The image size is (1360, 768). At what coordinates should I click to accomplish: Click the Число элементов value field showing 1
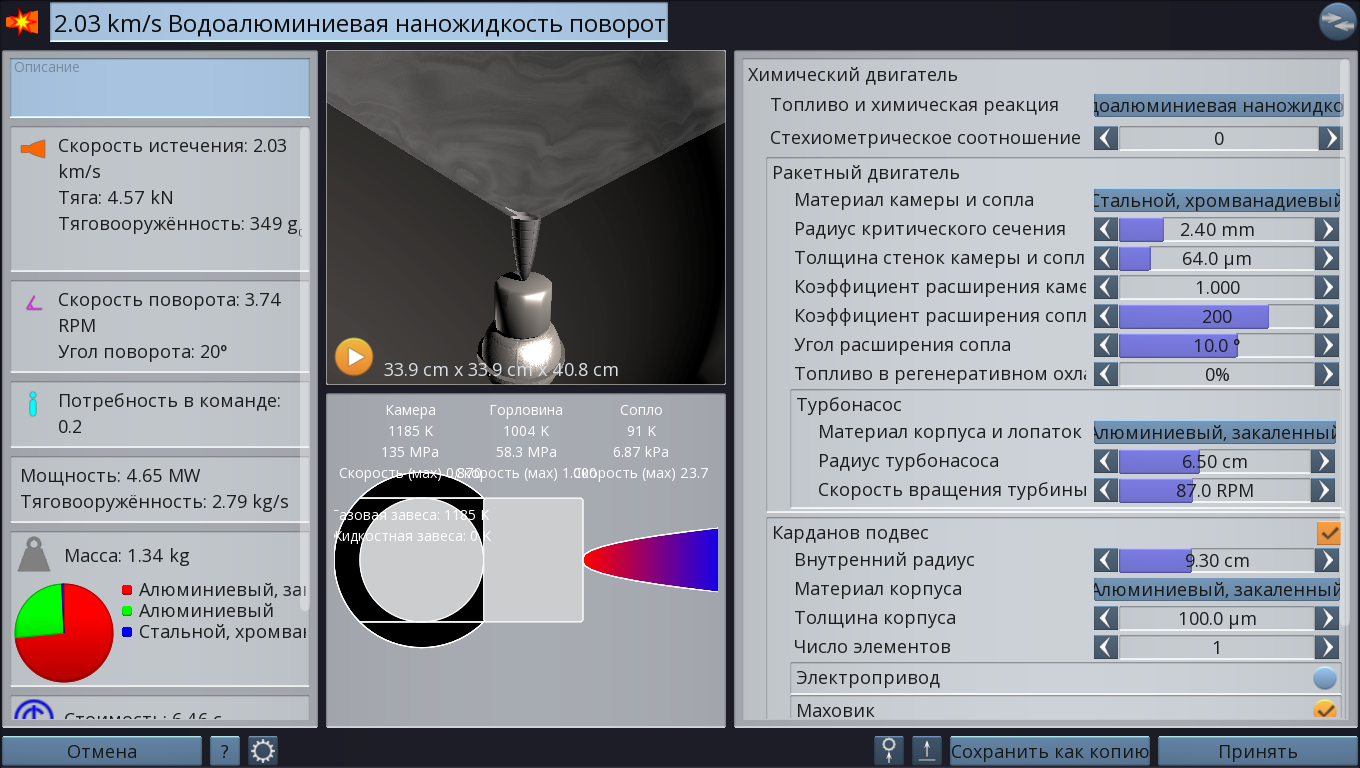pos(1216,648)
